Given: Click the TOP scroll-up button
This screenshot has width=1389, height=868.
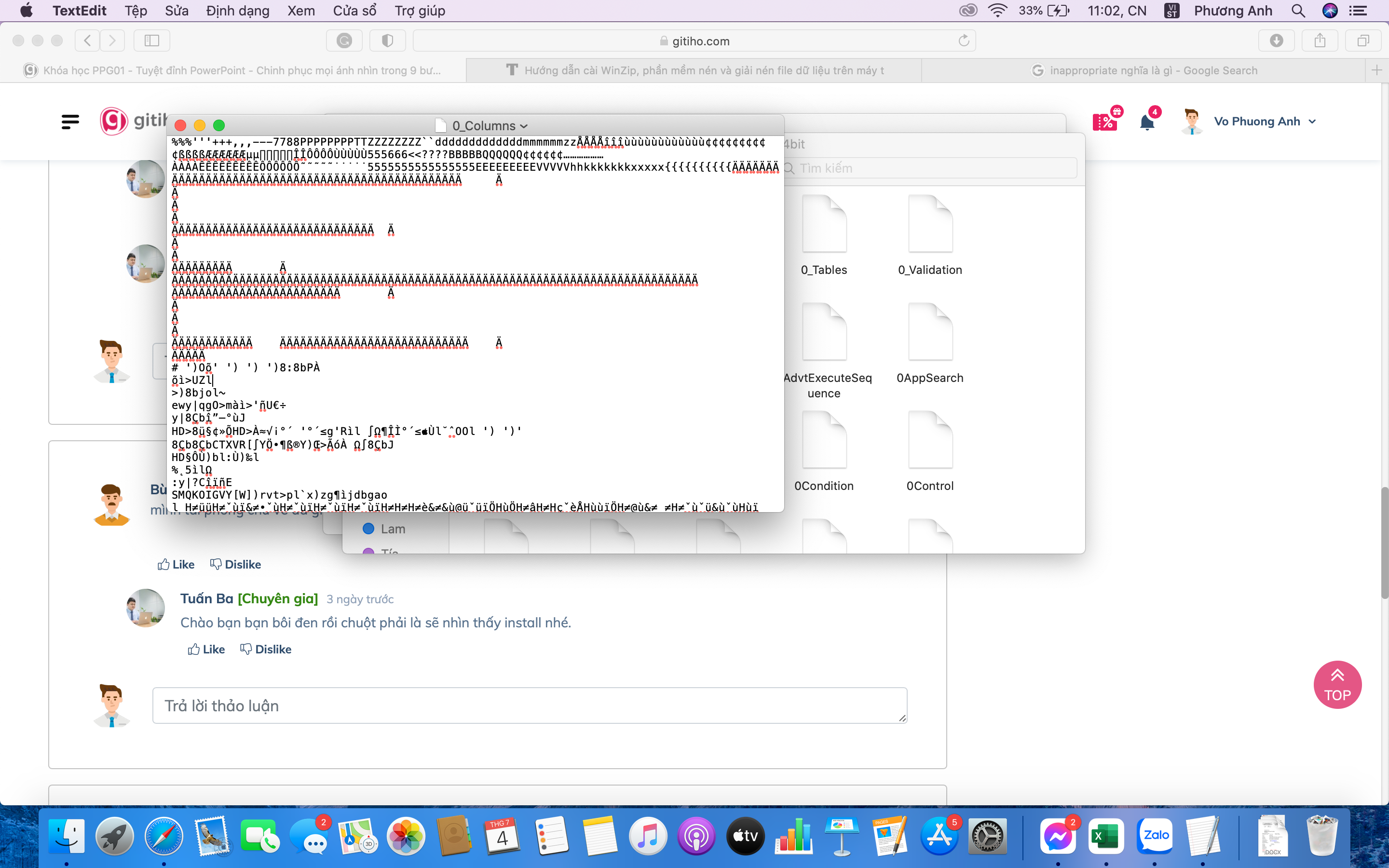Looking at the screenshot, I should pos(1337,685).
